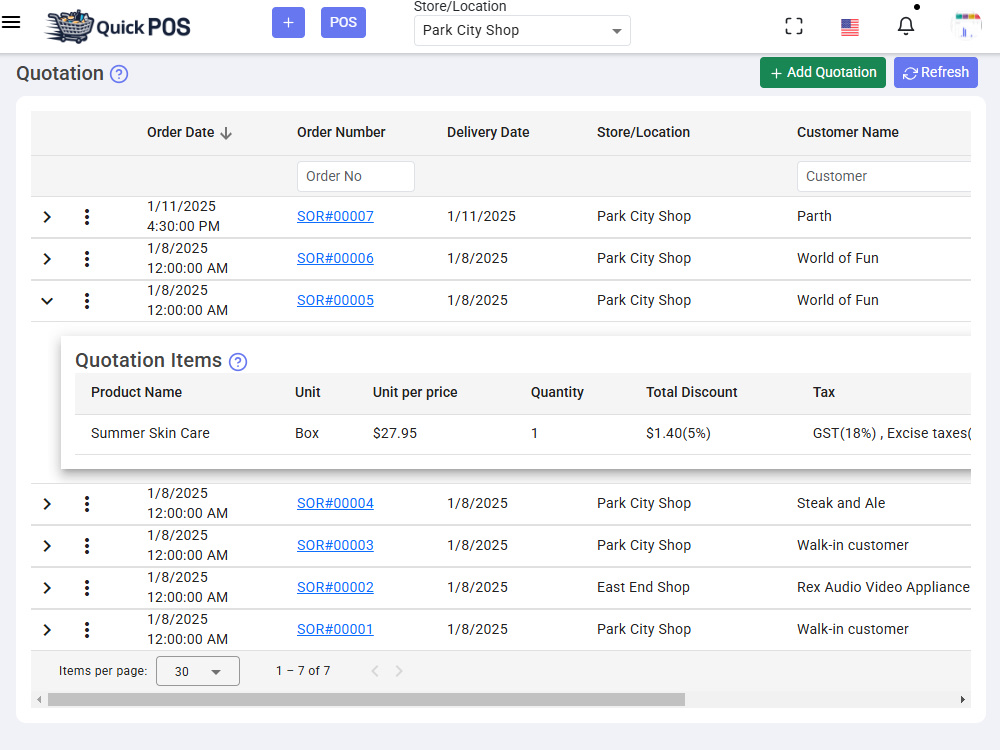1000x750 pixels.
Task: Click Delivery Date column header
Action: pos(488,132)
